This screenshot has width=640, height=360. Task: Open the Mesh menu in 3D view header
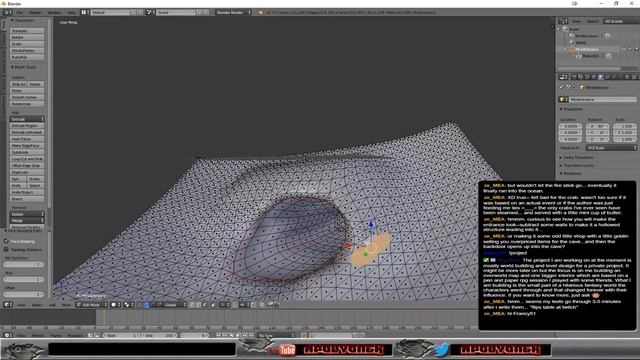(66, 304)
